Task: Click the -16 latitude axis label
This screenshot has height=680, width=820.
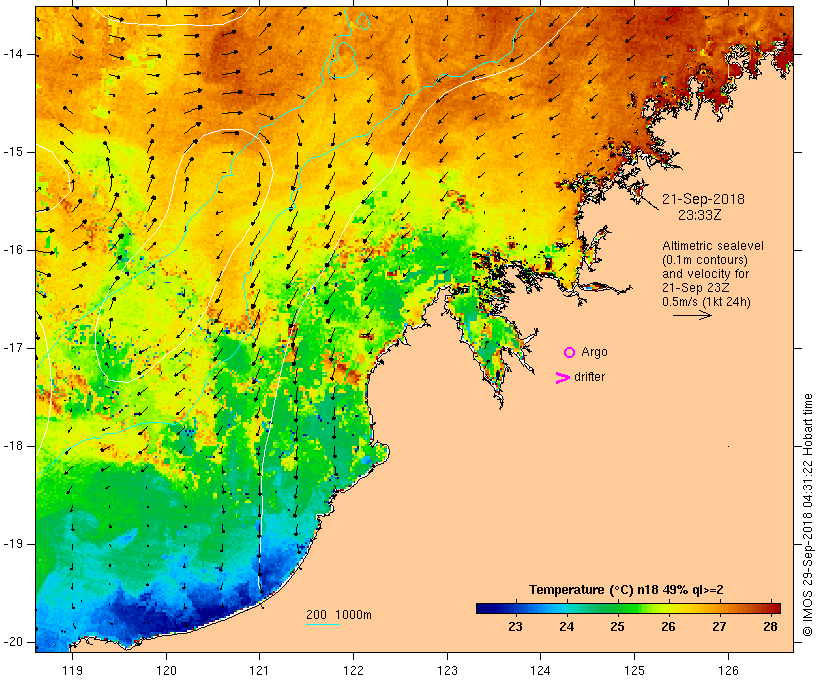Action: pyautogui.click(x=13, y=250)
